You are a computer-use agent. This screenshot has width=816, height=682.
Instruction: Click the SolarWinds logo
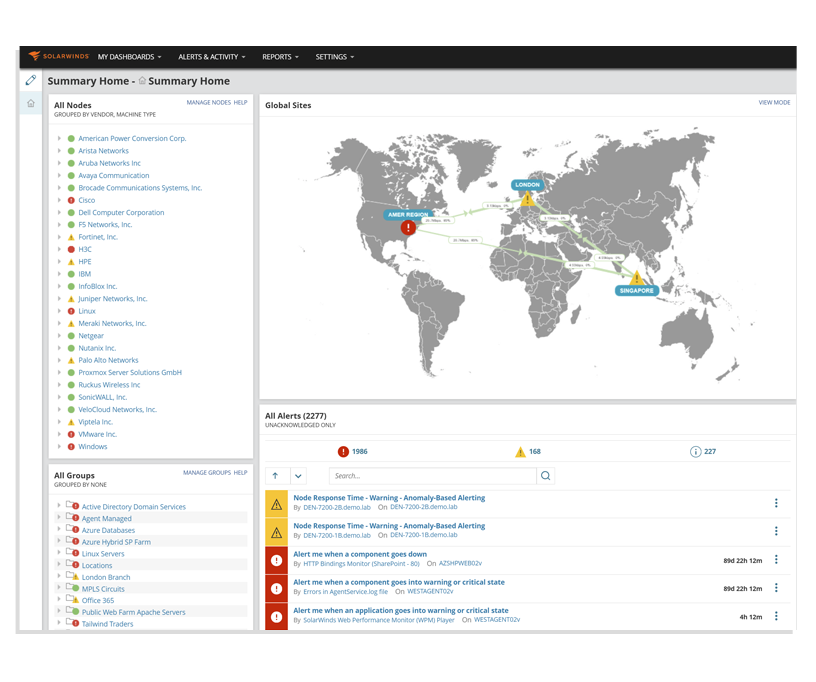59,56
